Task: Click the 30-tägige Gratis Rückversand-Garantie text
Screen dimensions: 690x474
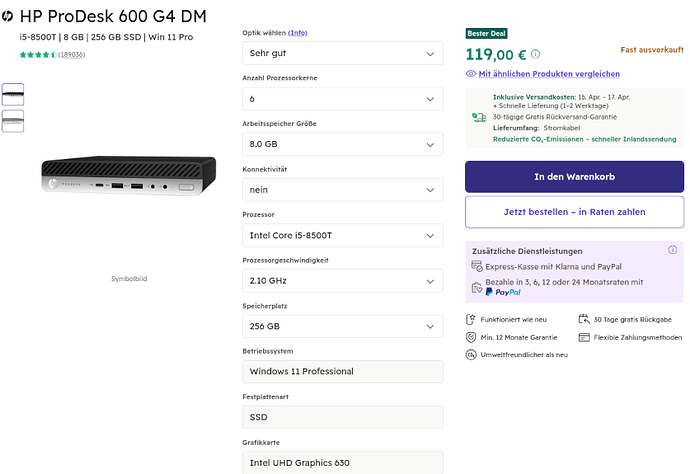Action: click(x=554, y=117)
